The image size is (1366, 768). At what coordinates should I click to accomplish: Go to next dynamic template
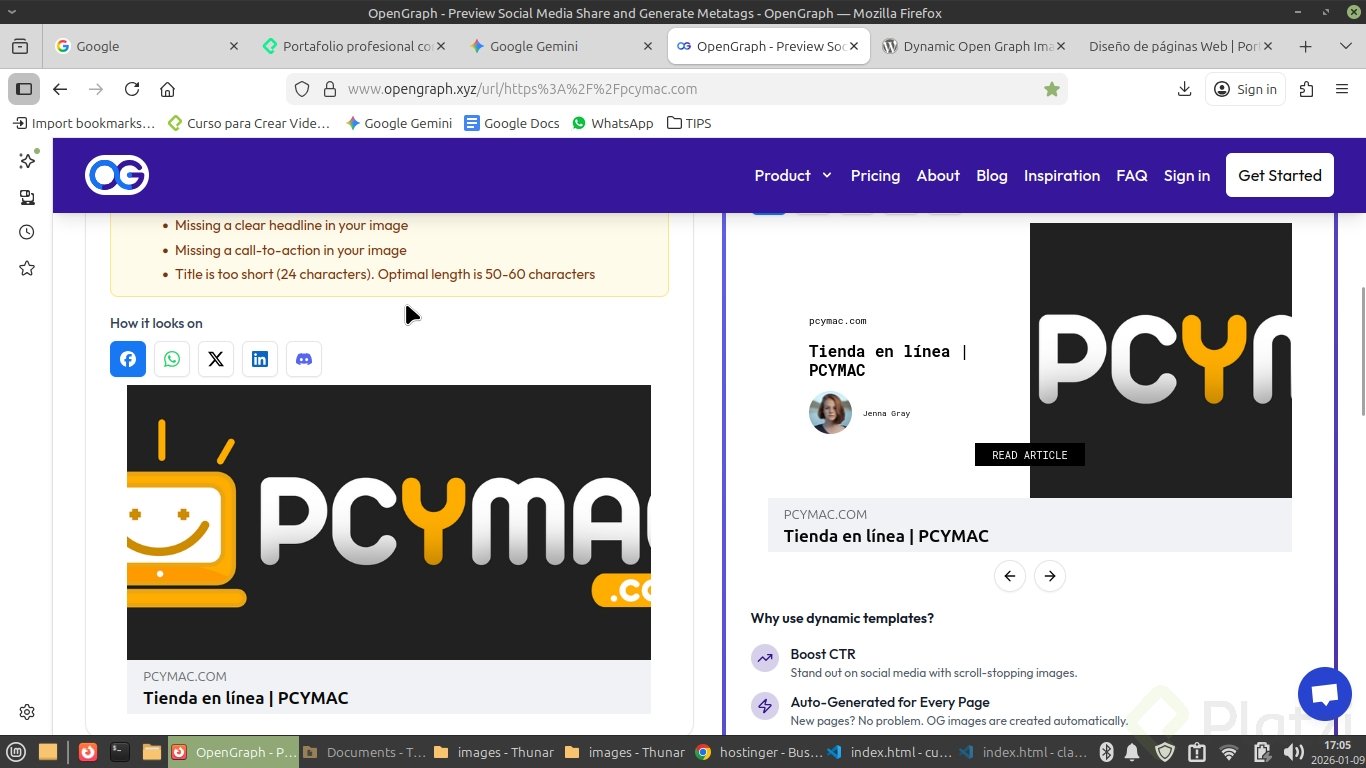(x=1050, y=576)
